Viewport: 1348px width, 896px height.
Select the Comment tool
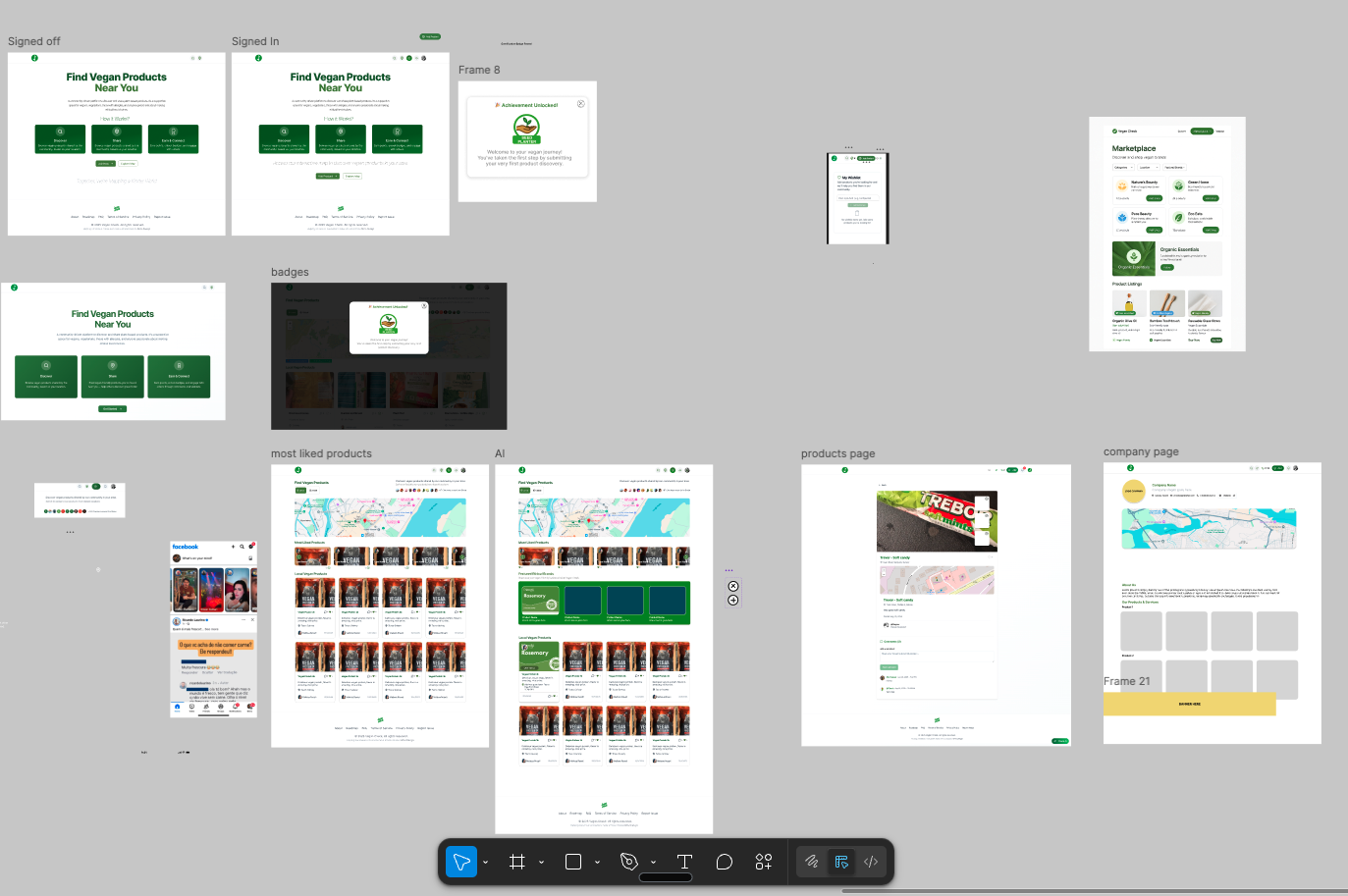pyautogui.click(x=725, y=862)
